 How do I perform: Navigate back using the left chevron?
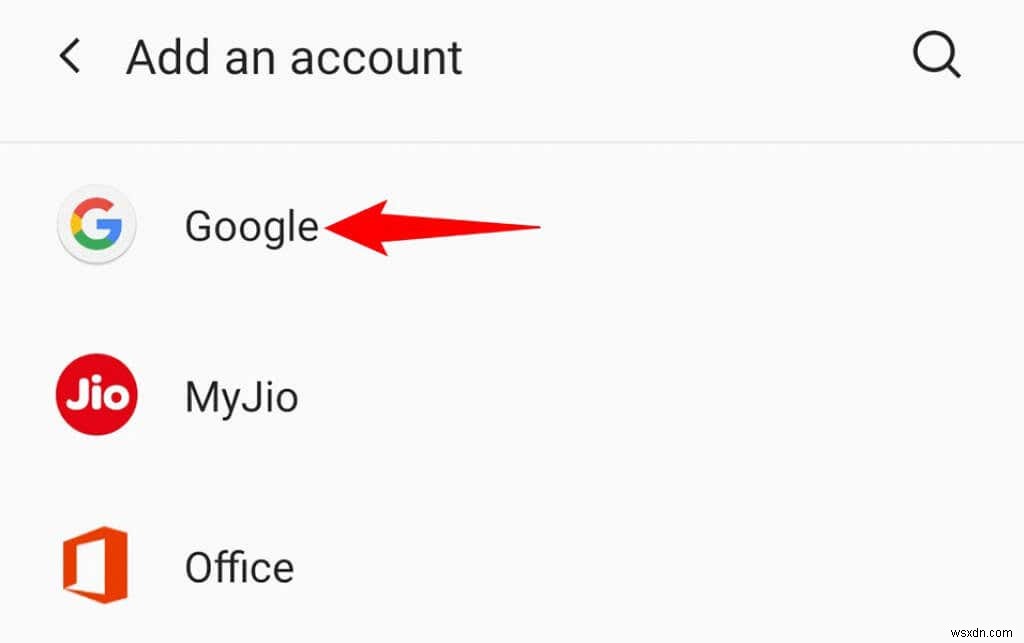pos(69,56)
